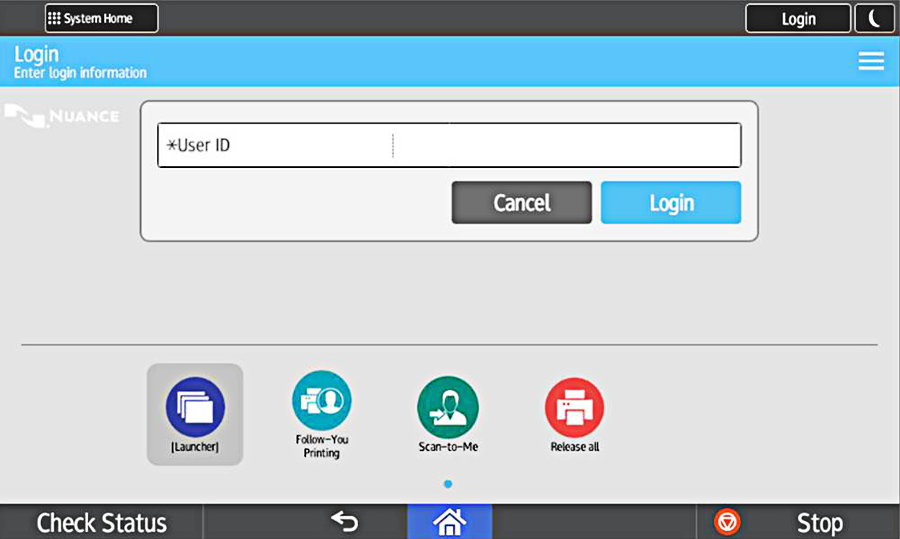
Task: Go to the blue Home house icon
Action: 449,521
